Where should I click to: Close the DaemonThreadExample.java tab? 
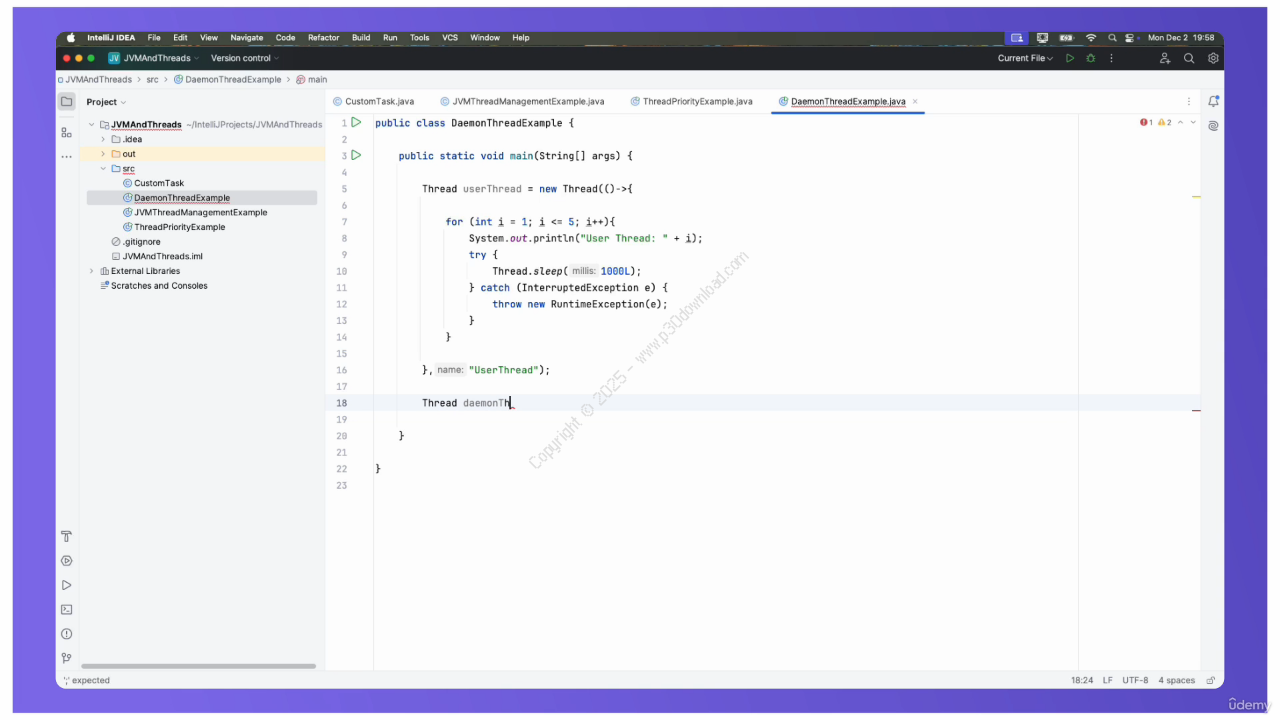[x=915, y=101]
